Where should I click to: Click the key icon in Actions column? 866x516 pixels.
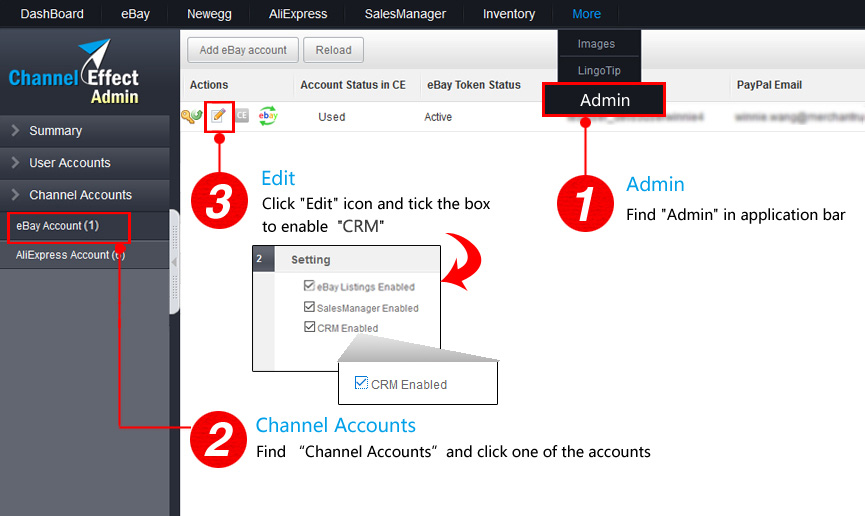(191, 116)
